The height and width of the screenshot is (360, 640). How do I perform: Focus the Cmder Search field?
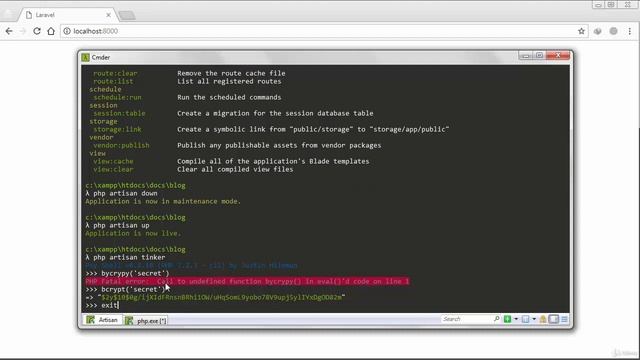467,319
